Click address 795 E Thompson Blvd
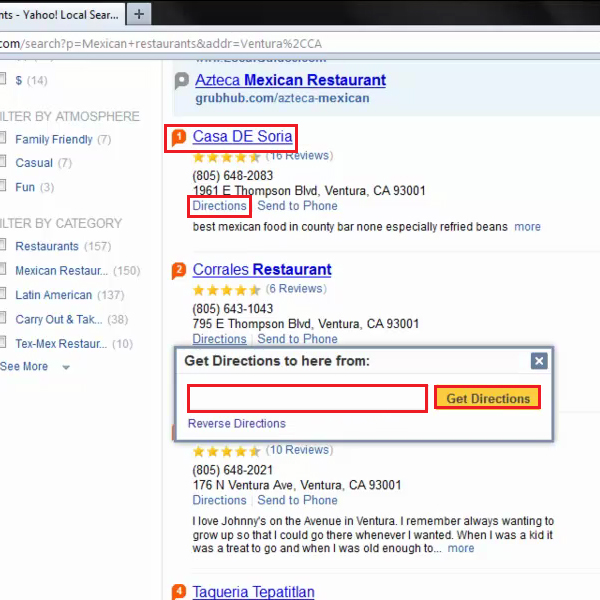 (306, 324)
